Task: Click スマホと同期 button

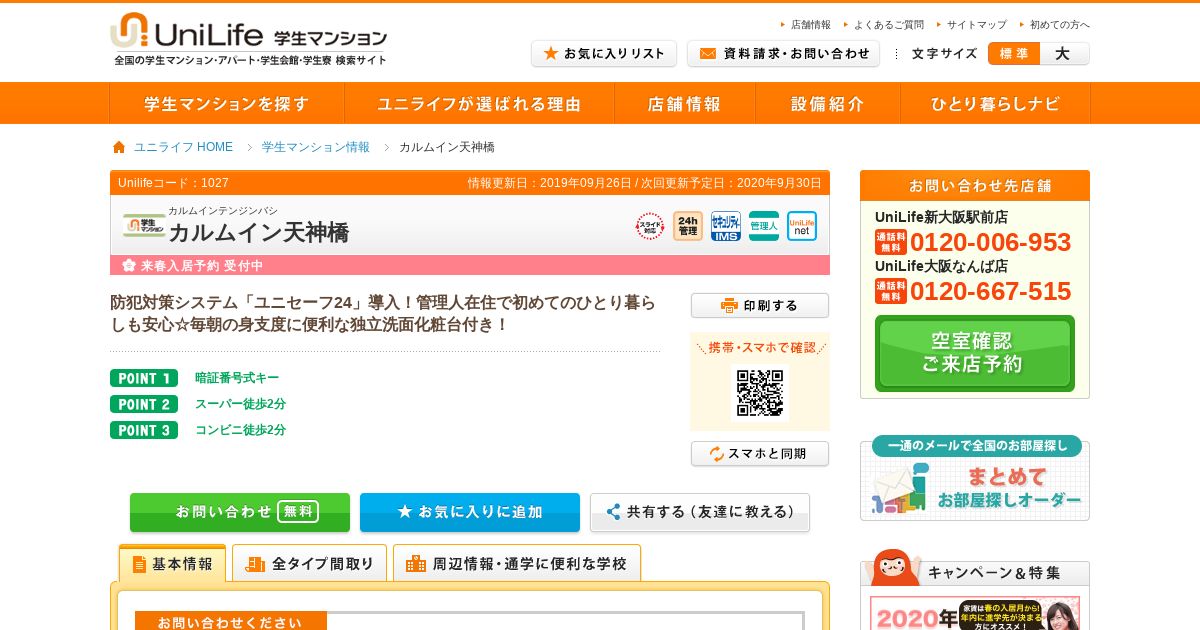Action: point(760,453)
